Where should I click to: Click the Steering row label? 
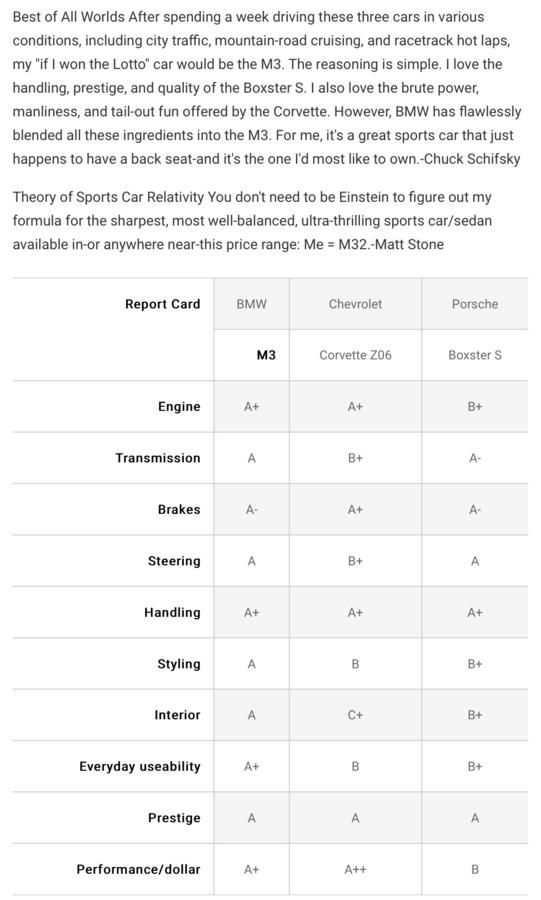point(174,561)
